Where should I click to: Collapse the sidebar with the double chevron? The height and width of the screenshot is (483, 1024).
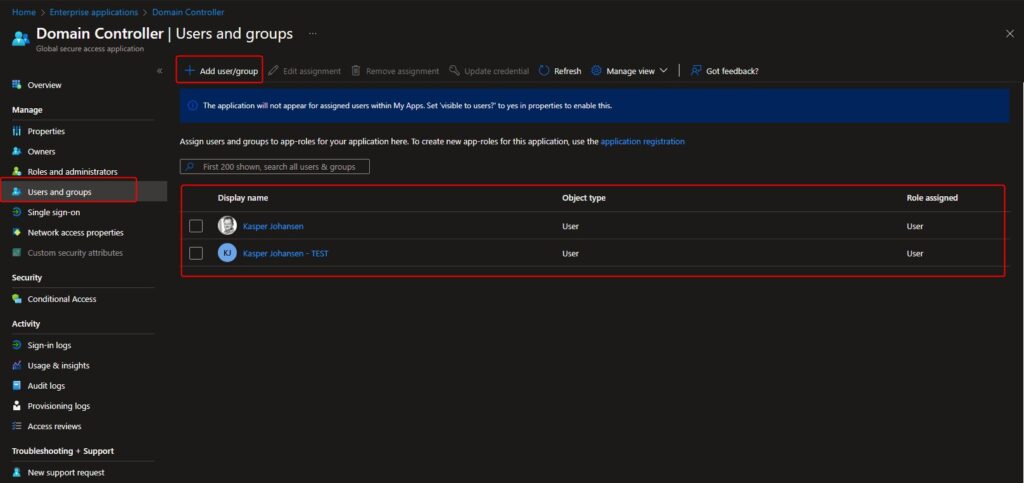[x=159, y=70]
